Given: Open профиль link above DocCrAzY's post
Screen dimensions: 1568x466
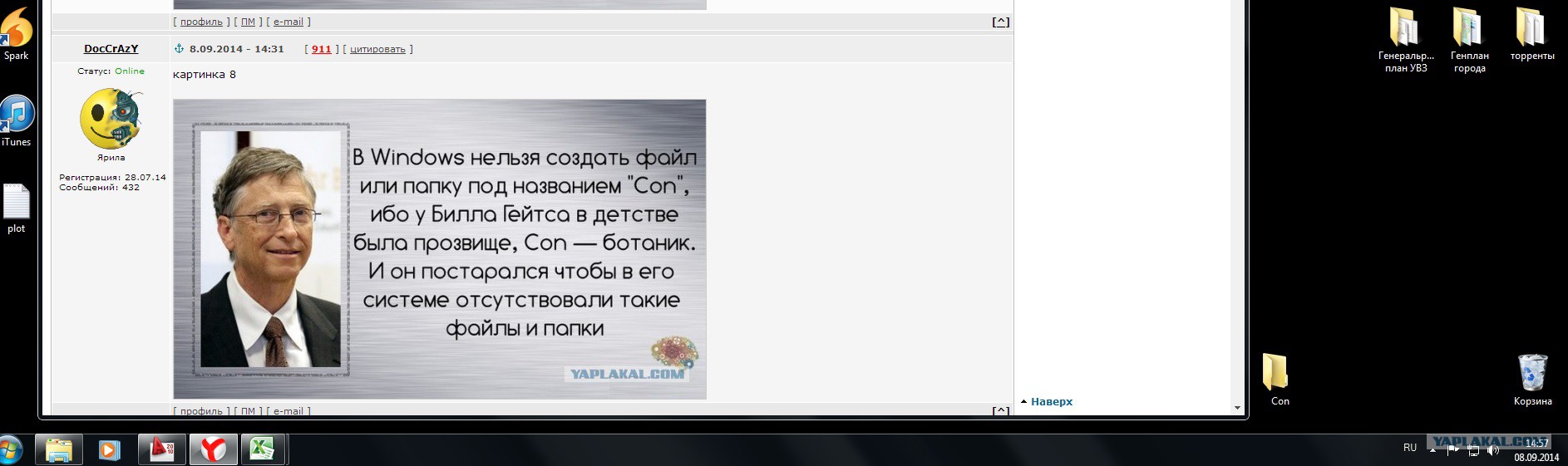Looking at the screenshot, I should point(201,22).
